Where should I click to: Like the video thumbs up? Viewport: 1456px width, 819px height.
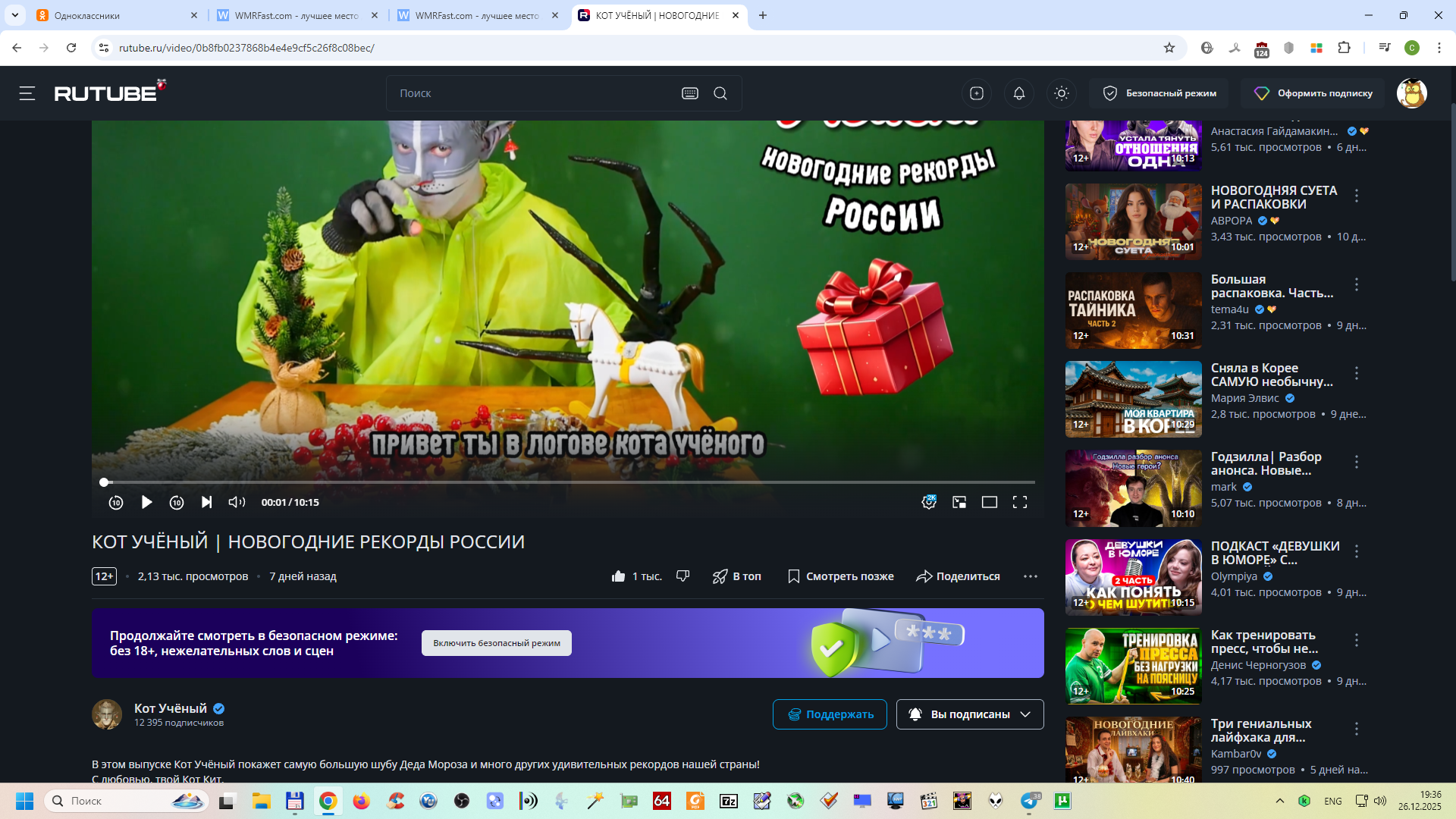tap(618, 576)
